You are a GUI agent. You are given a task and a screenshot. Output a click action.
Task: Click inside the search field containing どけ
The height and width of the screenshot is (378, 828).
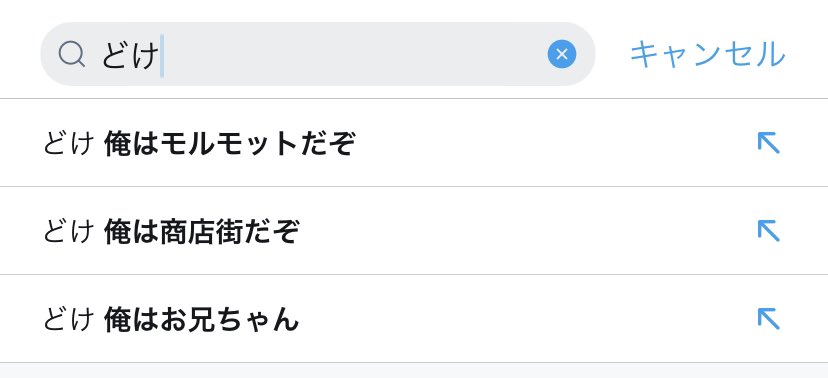(317, 54)
